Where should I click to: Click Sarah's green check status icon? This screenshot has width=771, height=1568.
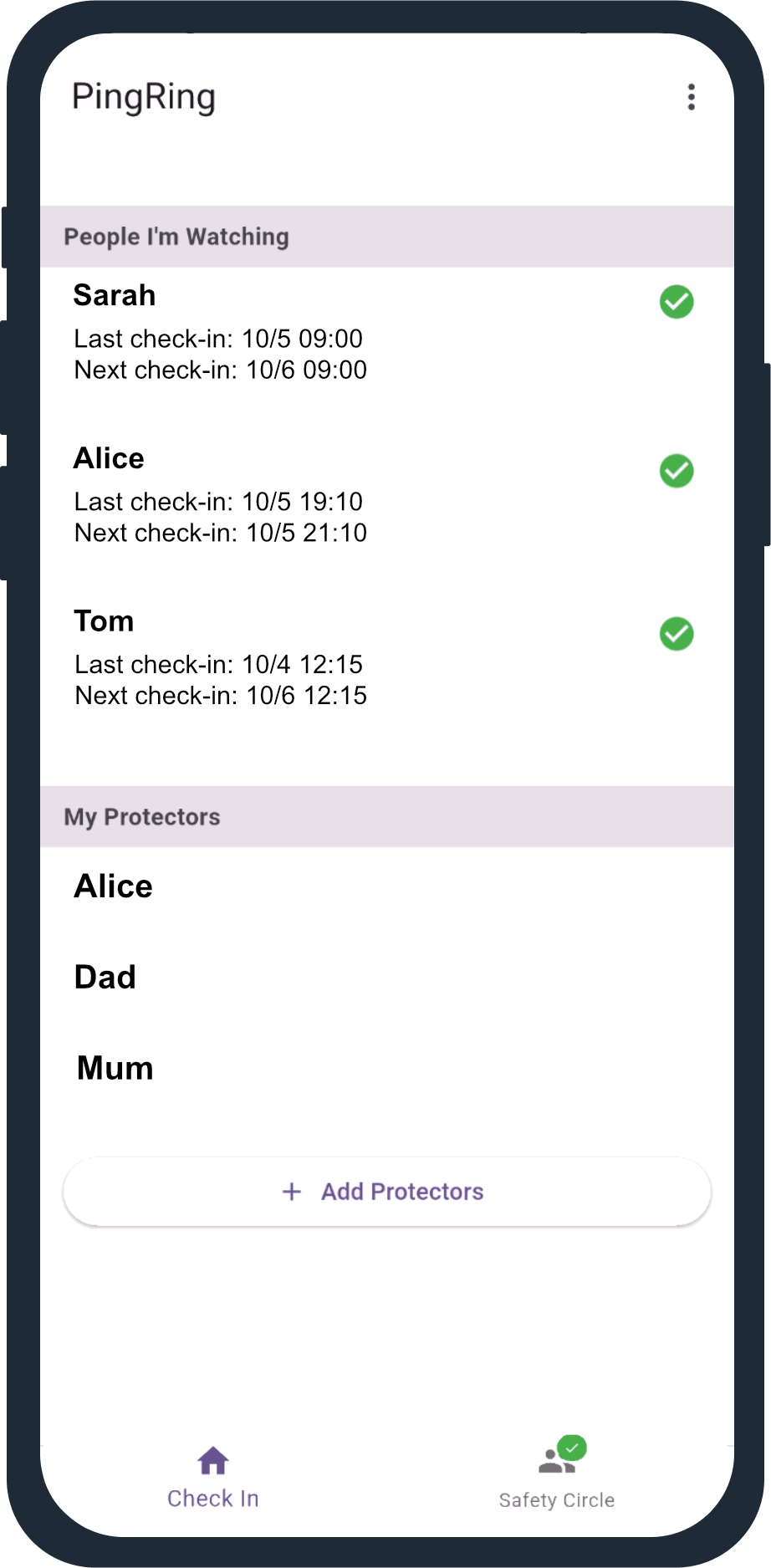(x=677, y=302)
